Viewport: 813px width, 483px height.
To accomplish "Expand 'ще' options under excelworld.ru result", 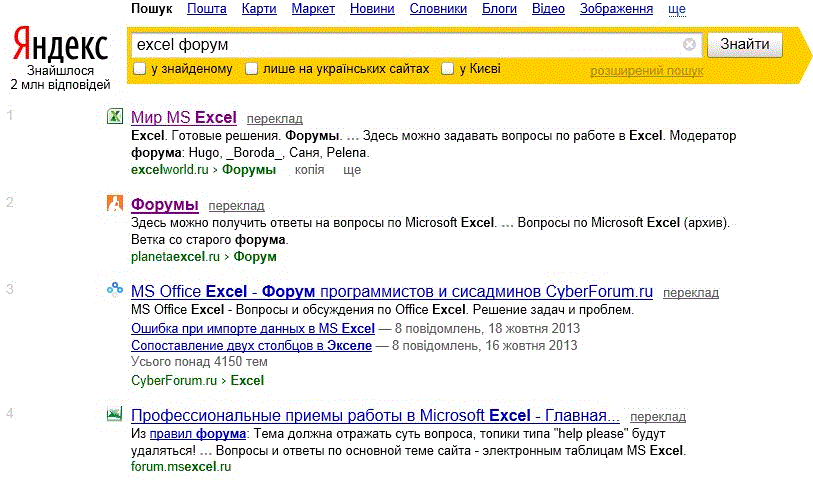I will point(352,170).
